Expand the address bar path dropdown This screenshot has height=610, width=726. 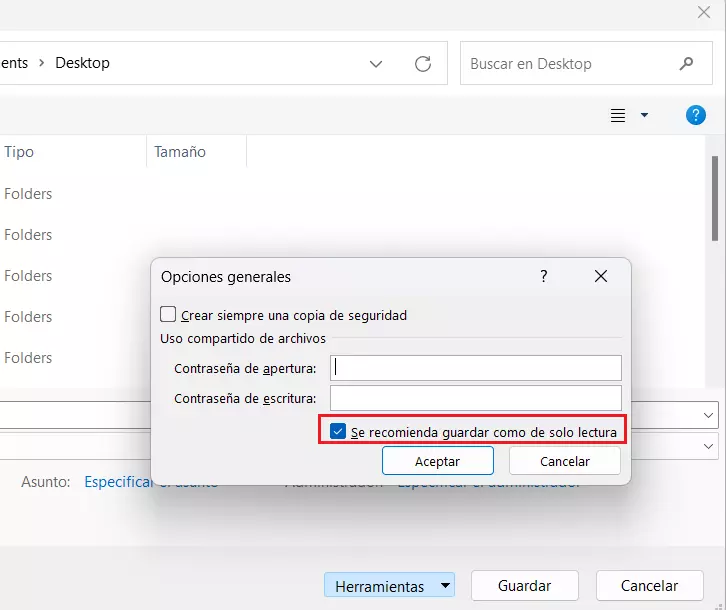click(376, 63)
